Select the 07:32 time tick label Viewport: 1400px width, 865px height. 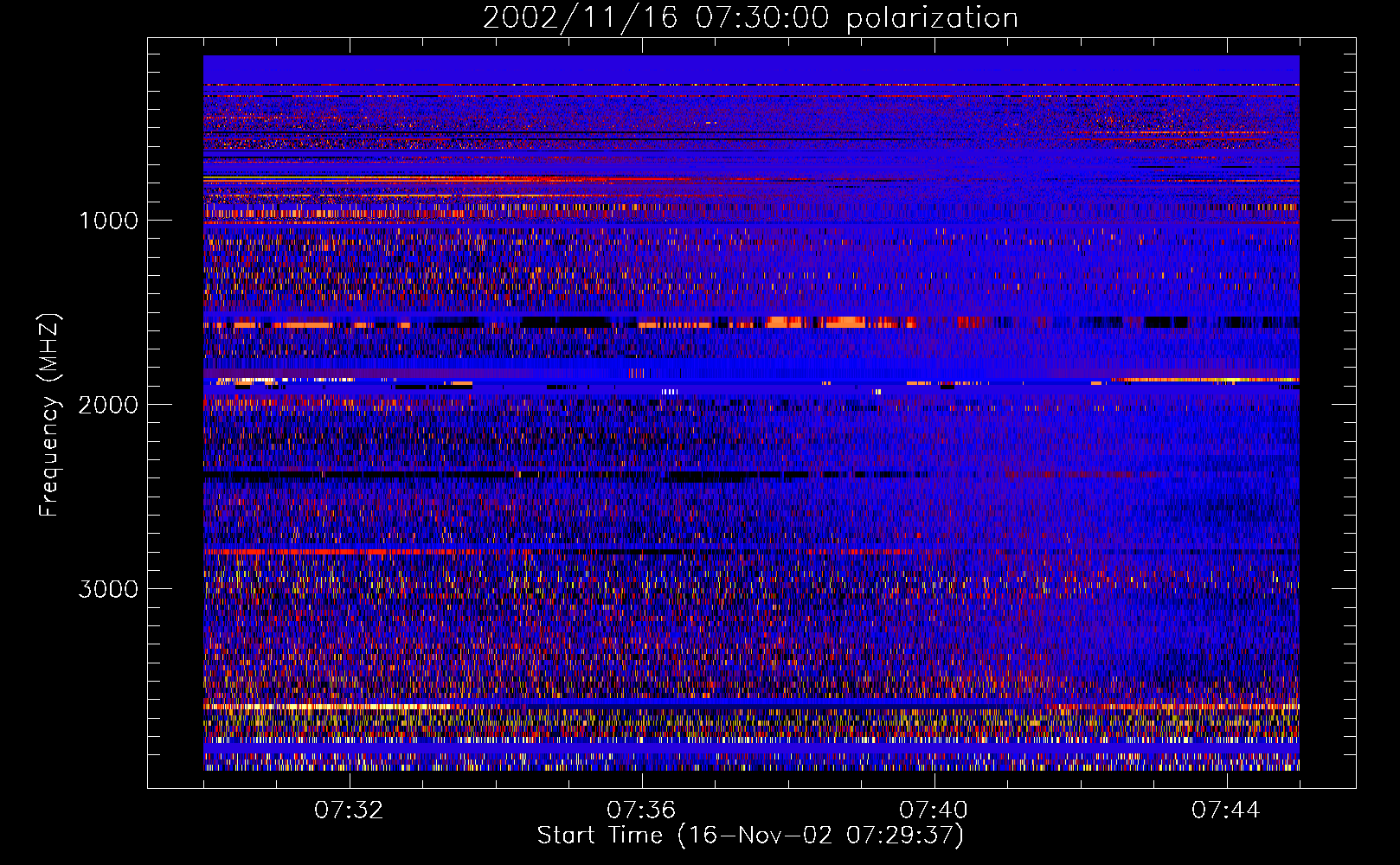coord(349,811)
